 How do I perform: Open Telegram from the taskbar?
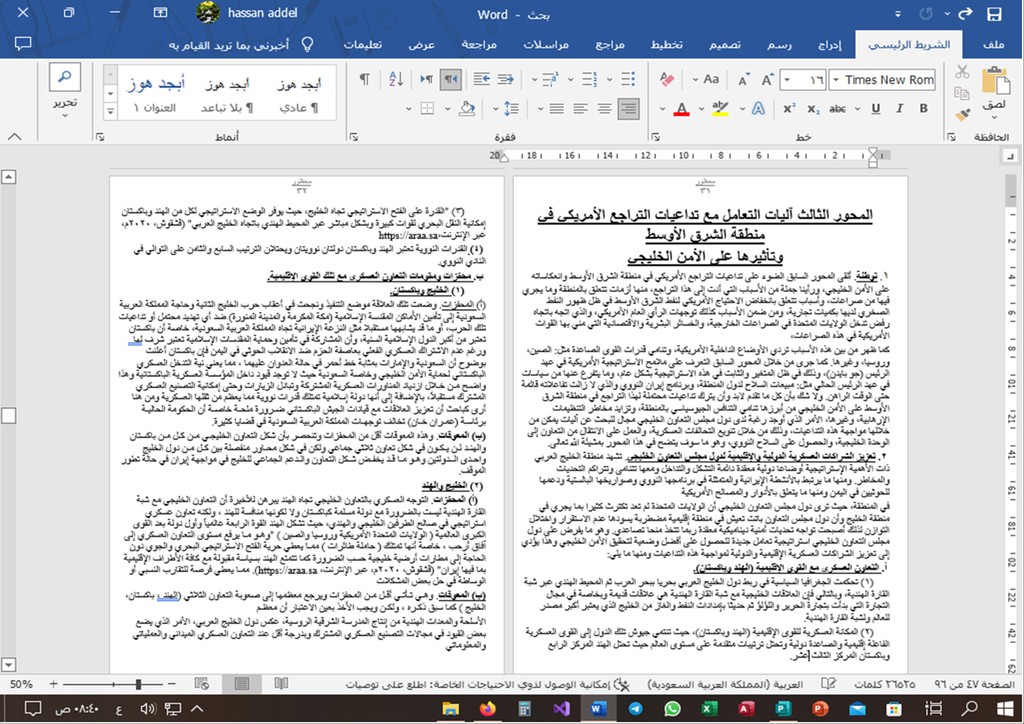(x=635, y=708)
